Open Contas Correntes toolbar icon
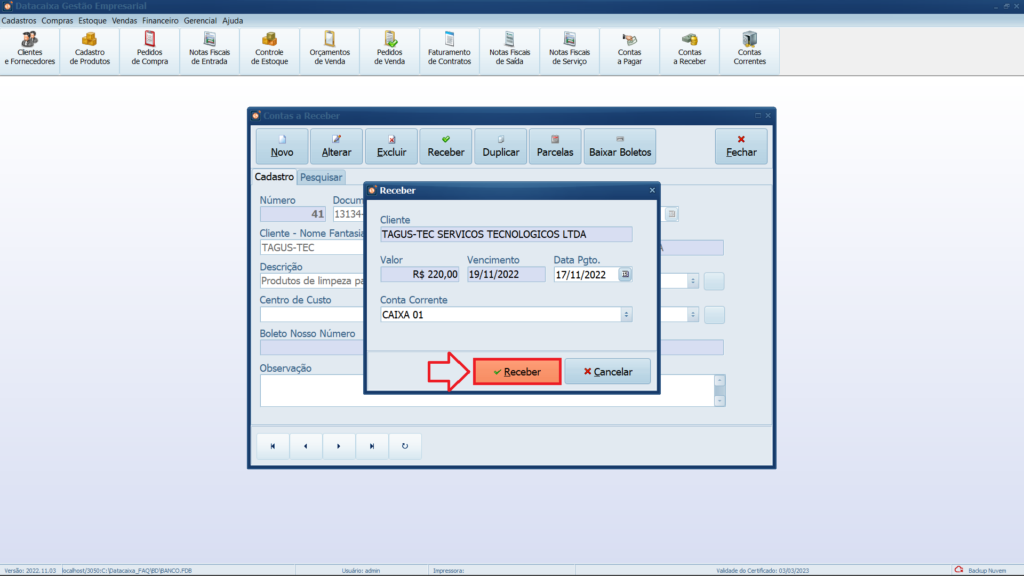The height and width of the screenshot is (576, 1024). pyautogui.click(x=750, y=49)
